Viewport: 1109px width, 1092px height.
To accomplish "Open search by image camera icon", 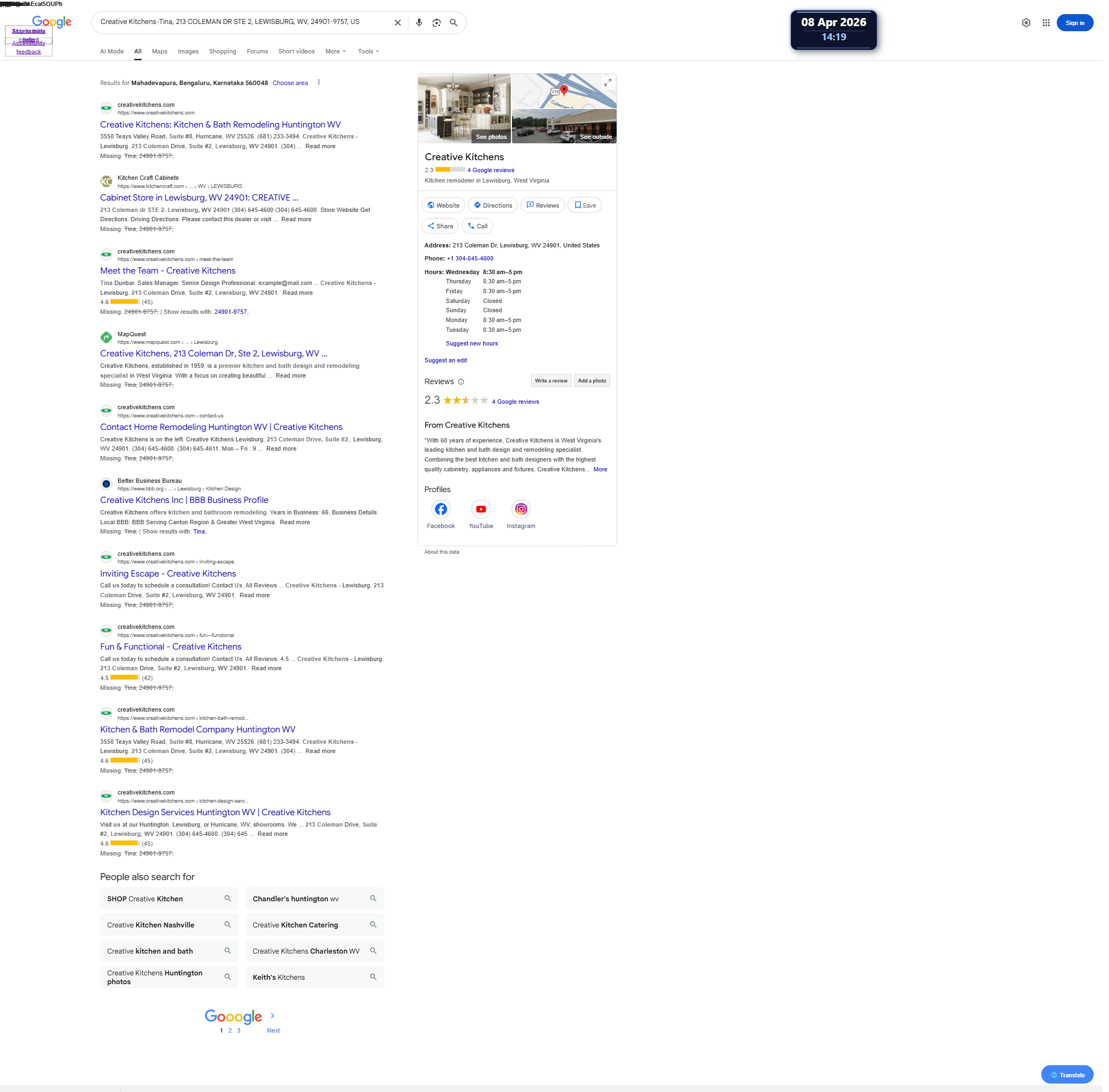I will point(436,22).
